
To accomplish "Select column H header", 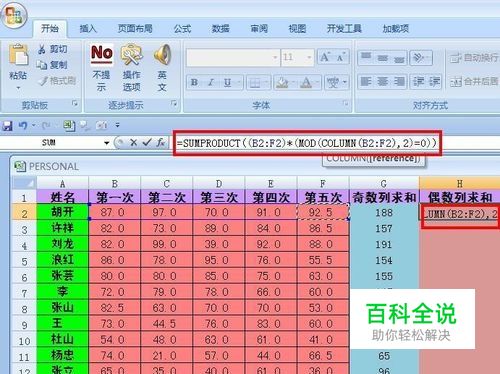I will click(459, 183).
